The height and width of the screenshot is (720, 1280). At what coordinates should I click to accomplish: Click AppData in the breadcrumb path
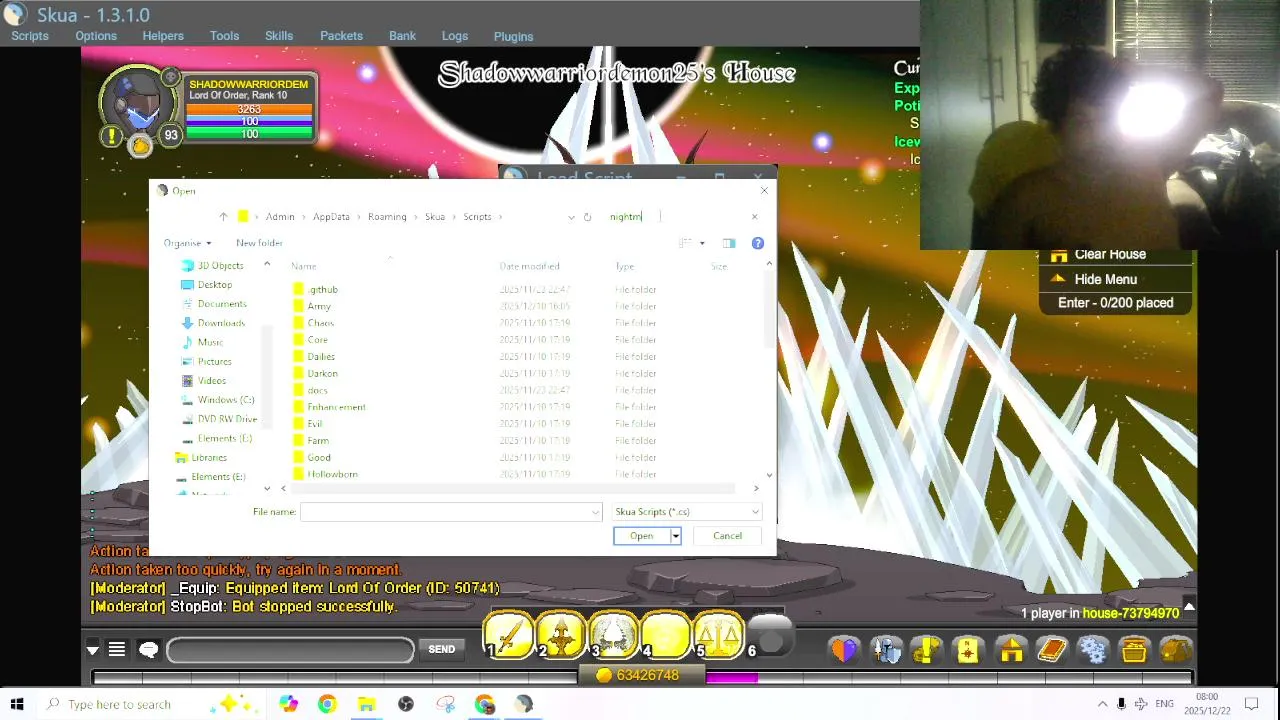pos(331,217)
